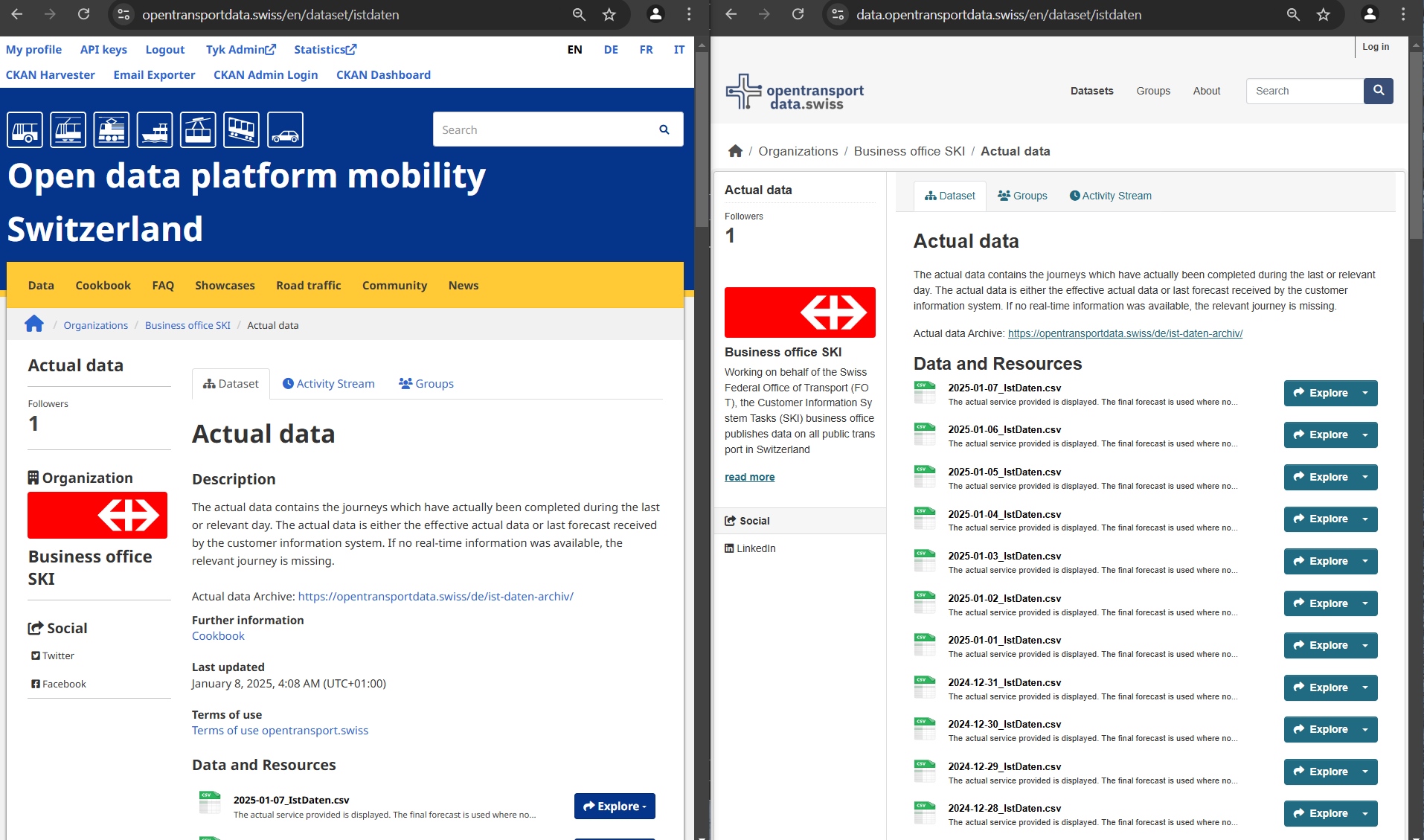Viewport: 1424px width, 840px height.
Task: Open About in right window's top navigation
Action: point(1206,91)
